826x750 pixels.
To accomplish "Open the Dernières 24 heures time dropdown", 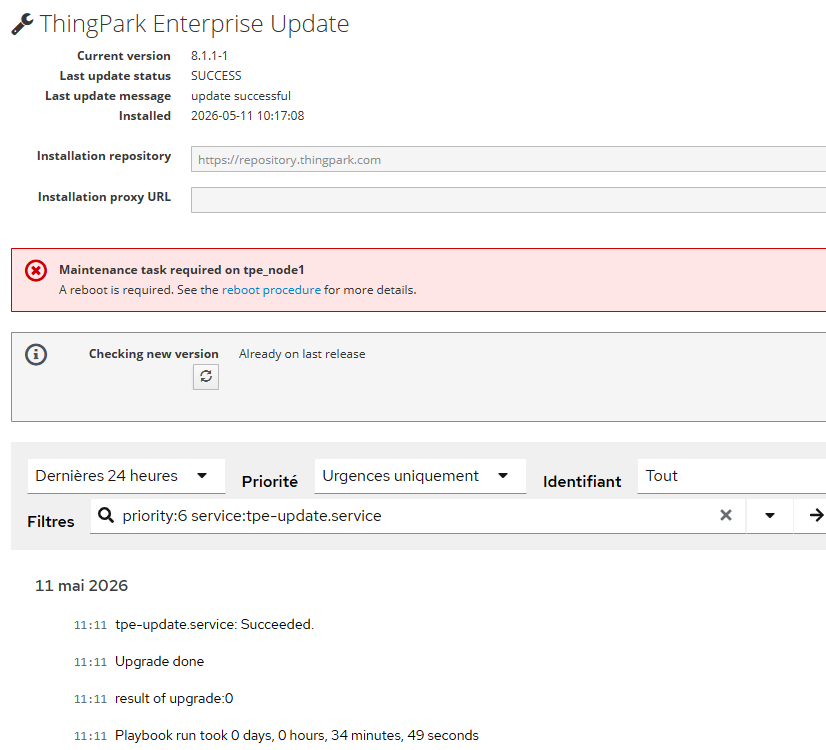I will 126,476.
